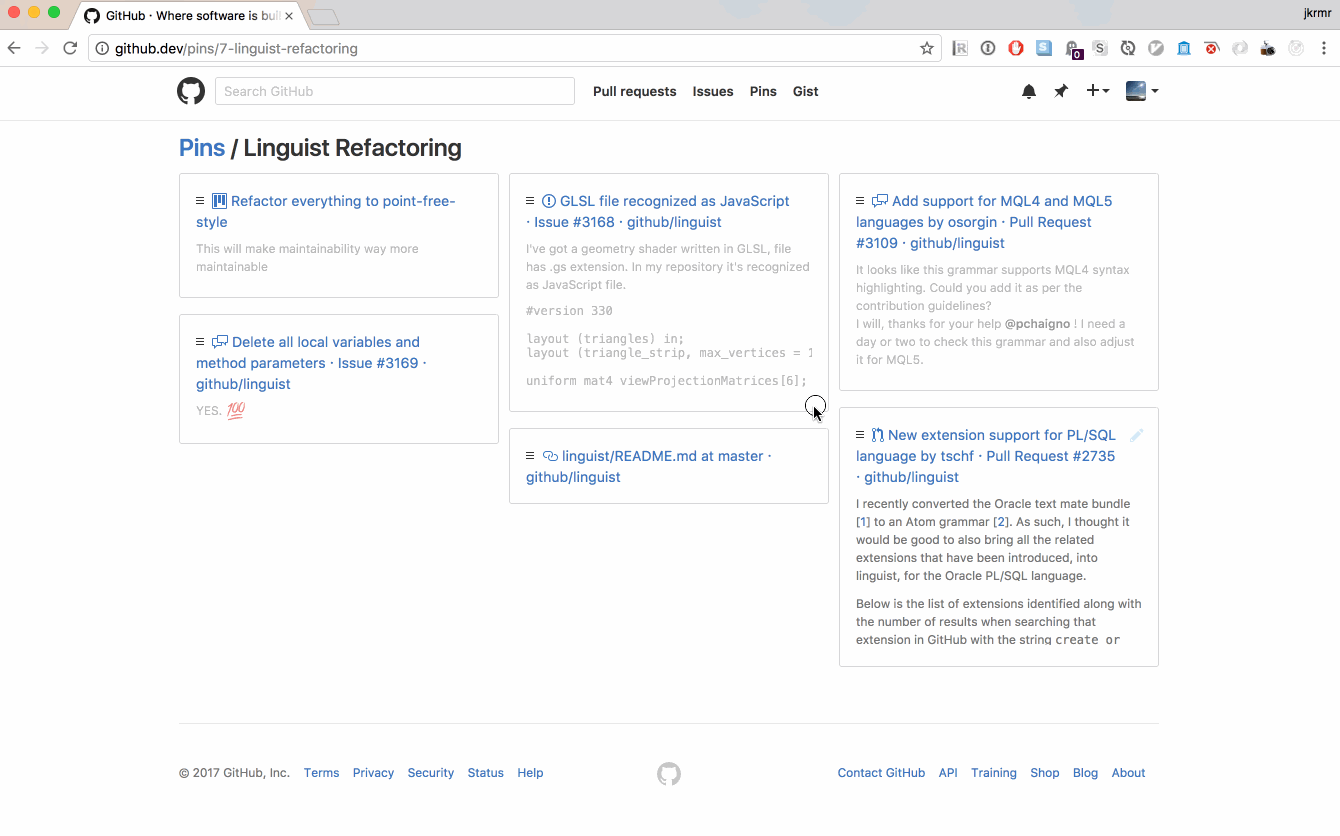
Task: Open the Help footer link
Action: [x=531, y=773]
